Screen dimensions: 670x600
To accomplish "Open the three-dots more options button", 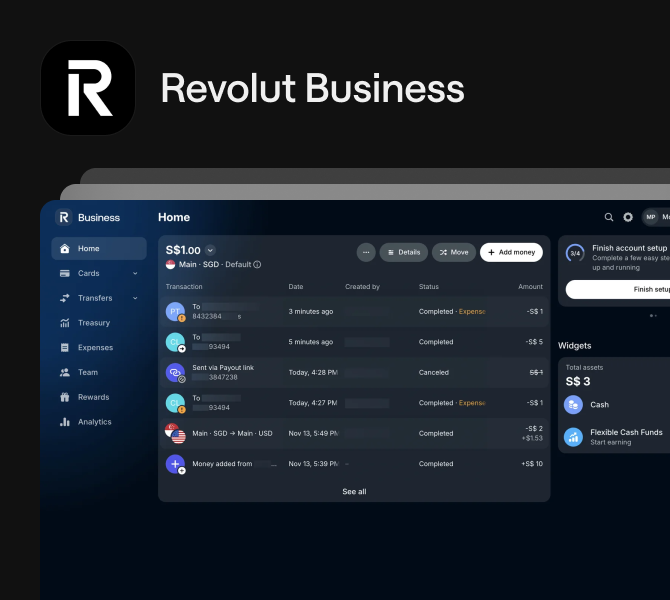I will click(366, 253).
